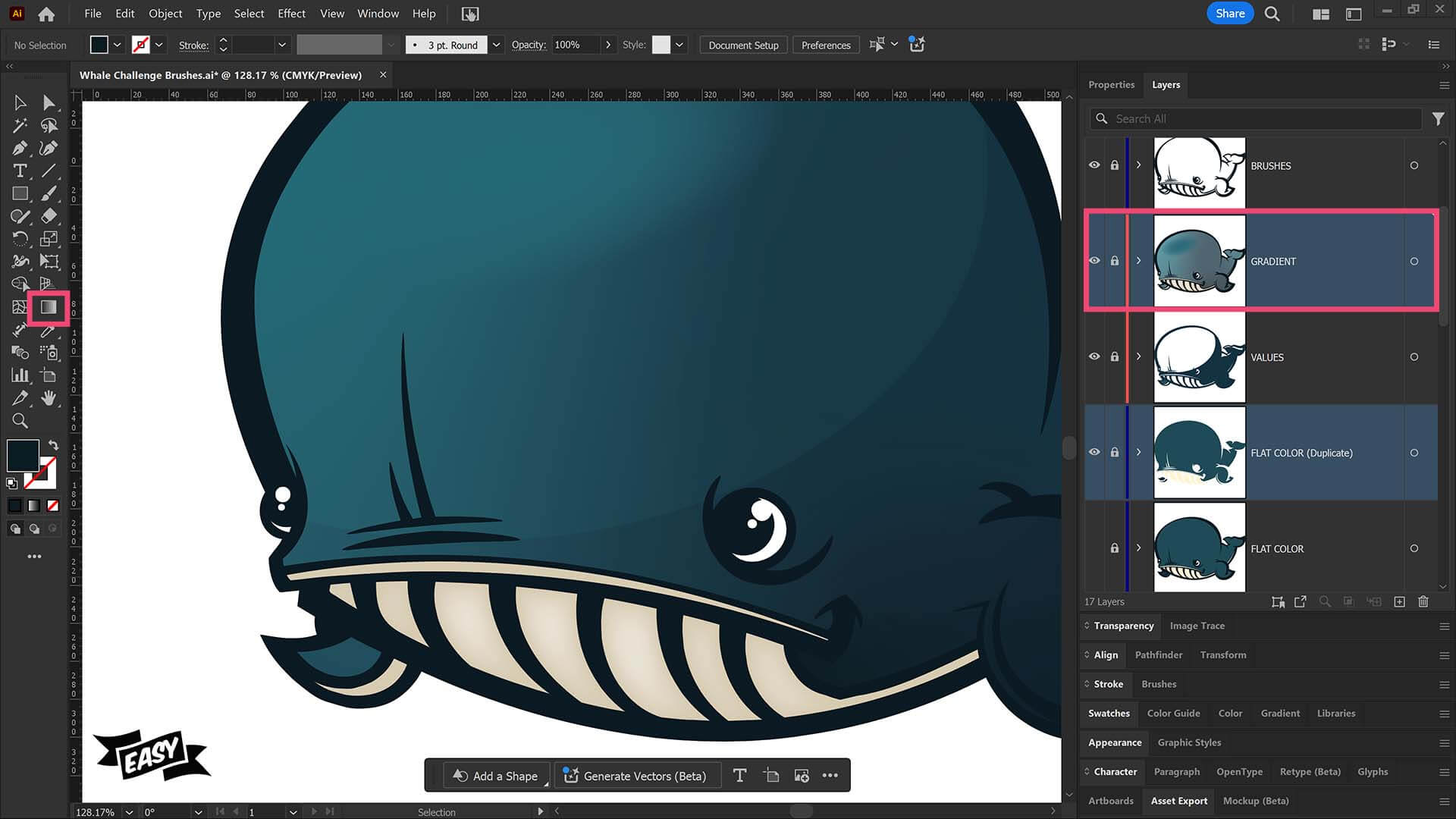Click the stroke swatch in control bar
Image resolution: width=1456 pixels, height=819 pixels.
click(140, 45)
